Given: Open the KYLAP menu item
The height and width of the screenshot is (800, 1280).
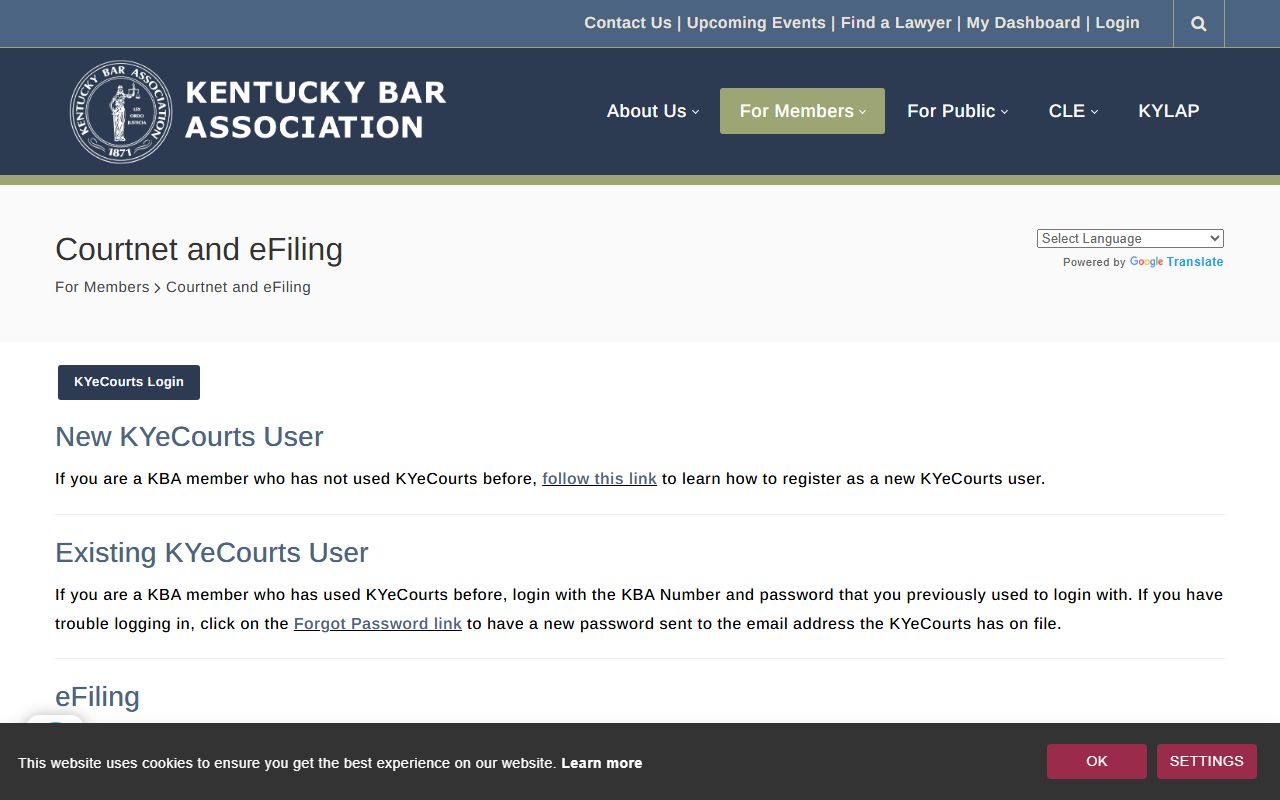Looking at the screenshot, I should click(1169, 111).
